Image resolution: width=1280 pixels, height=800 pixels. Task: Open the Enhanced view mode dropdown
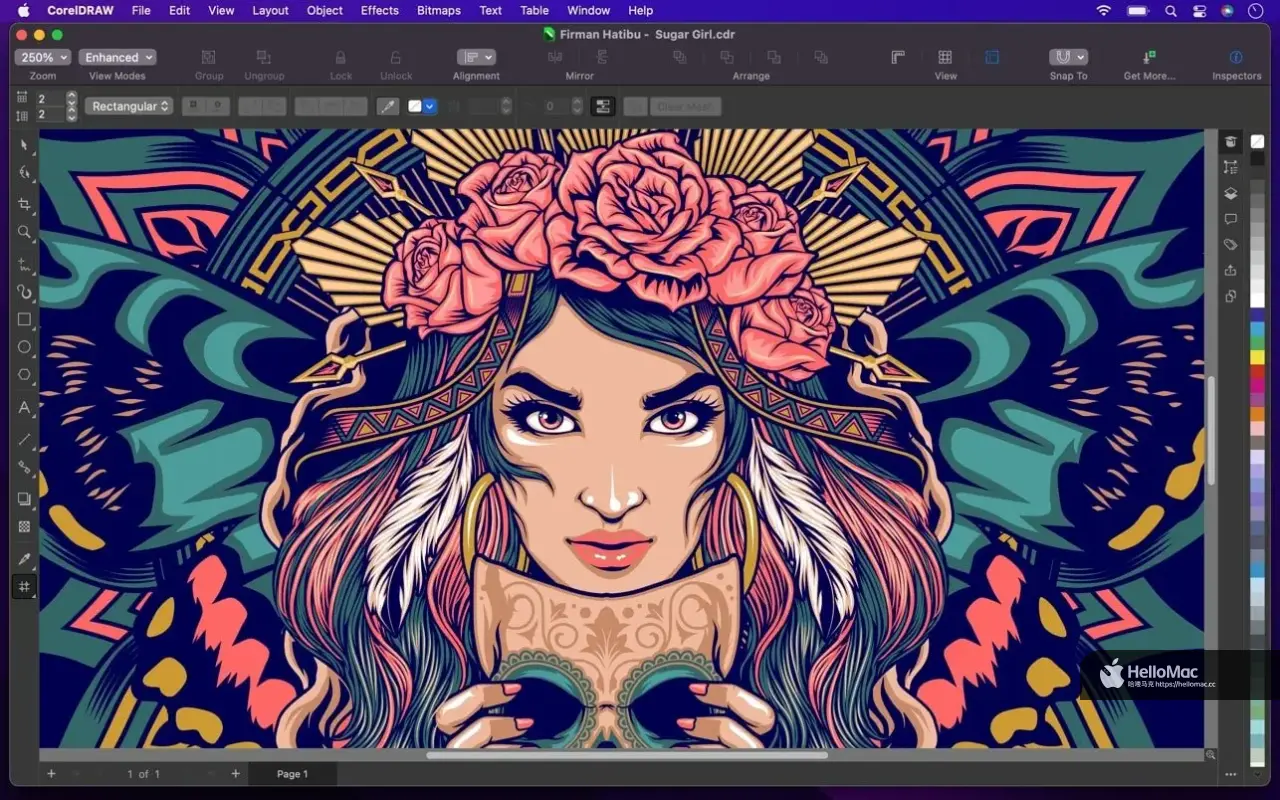click(x=118, y=58)
